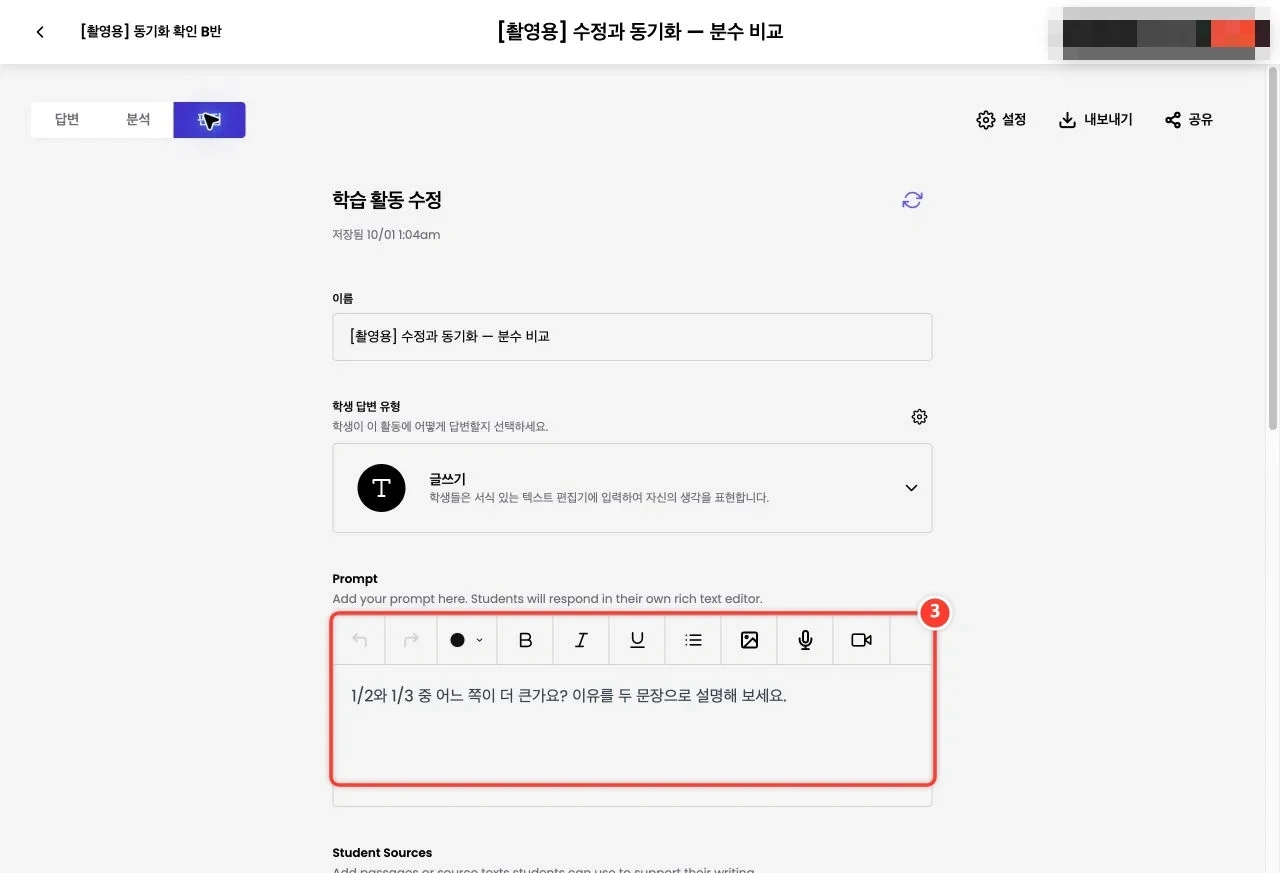Expand the 글쓰기 response type dropdown
This screenshot has height=873, width=1280.
pyautogui.click(x=632, y=488)
